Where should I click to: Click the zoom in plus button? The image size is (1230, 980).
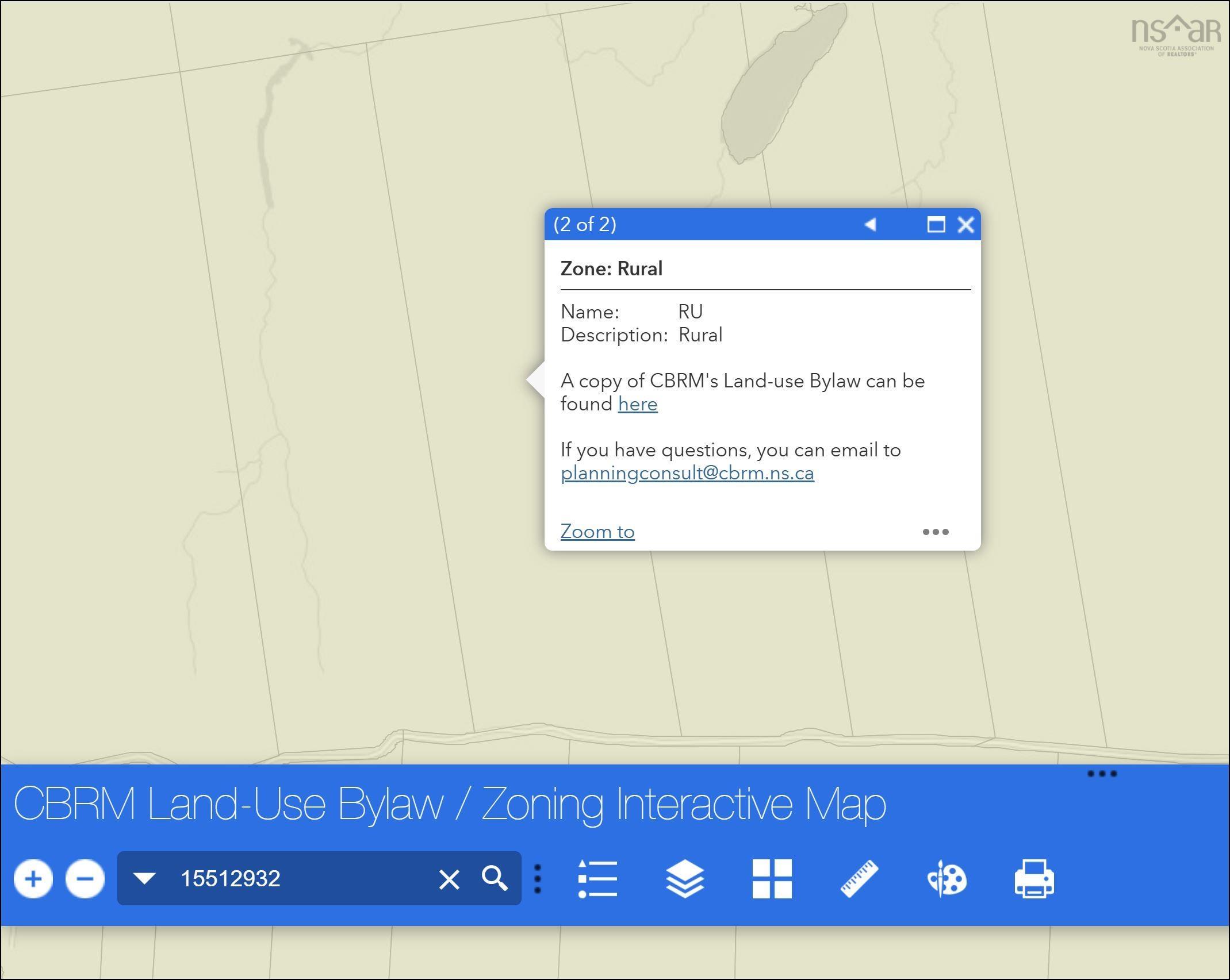(x=33, y=878)
